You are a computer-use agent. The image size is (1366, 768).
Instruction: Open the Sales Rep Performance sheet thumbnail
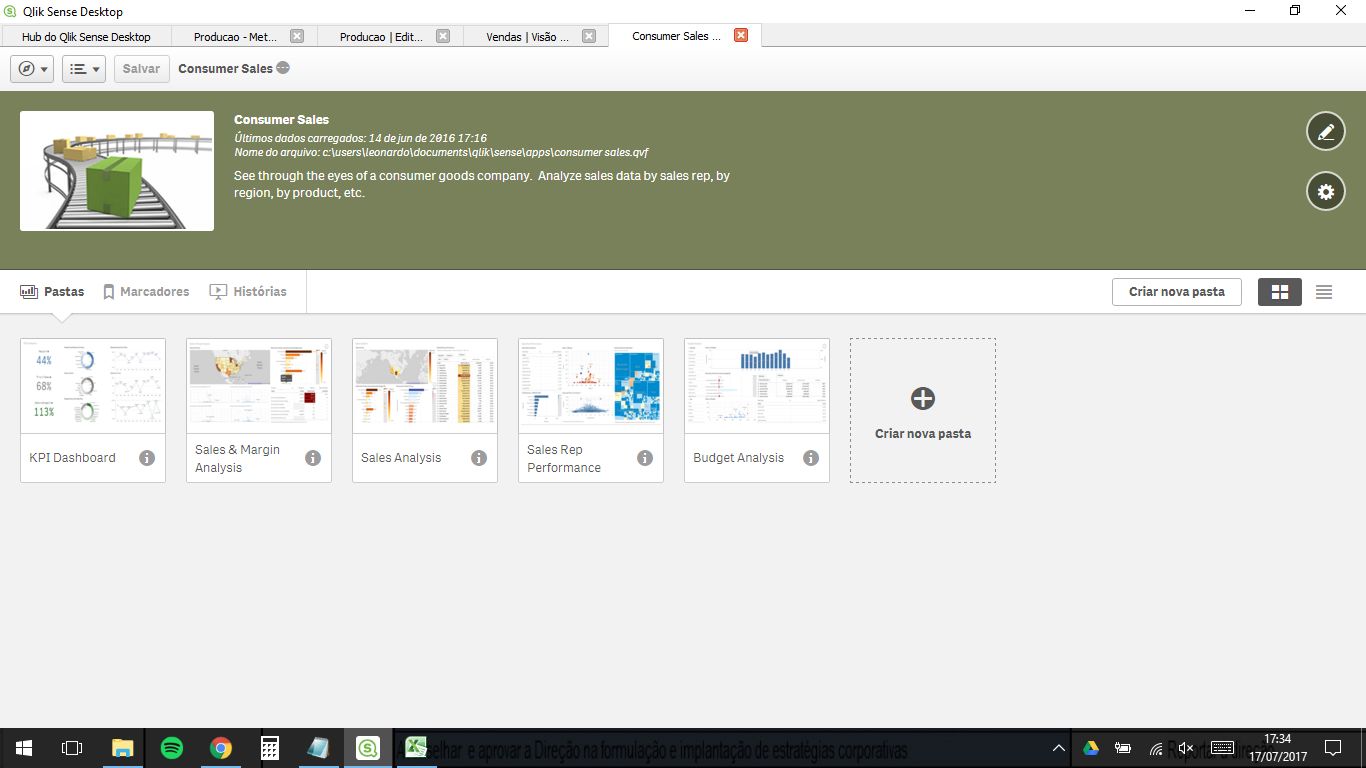(x=591, y=386)
